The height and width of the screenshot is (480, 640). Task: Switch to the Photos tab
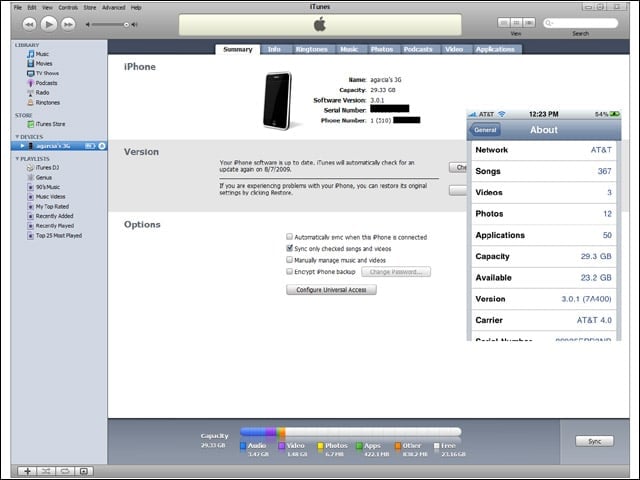pyautogui.click(x=382, y=49)
